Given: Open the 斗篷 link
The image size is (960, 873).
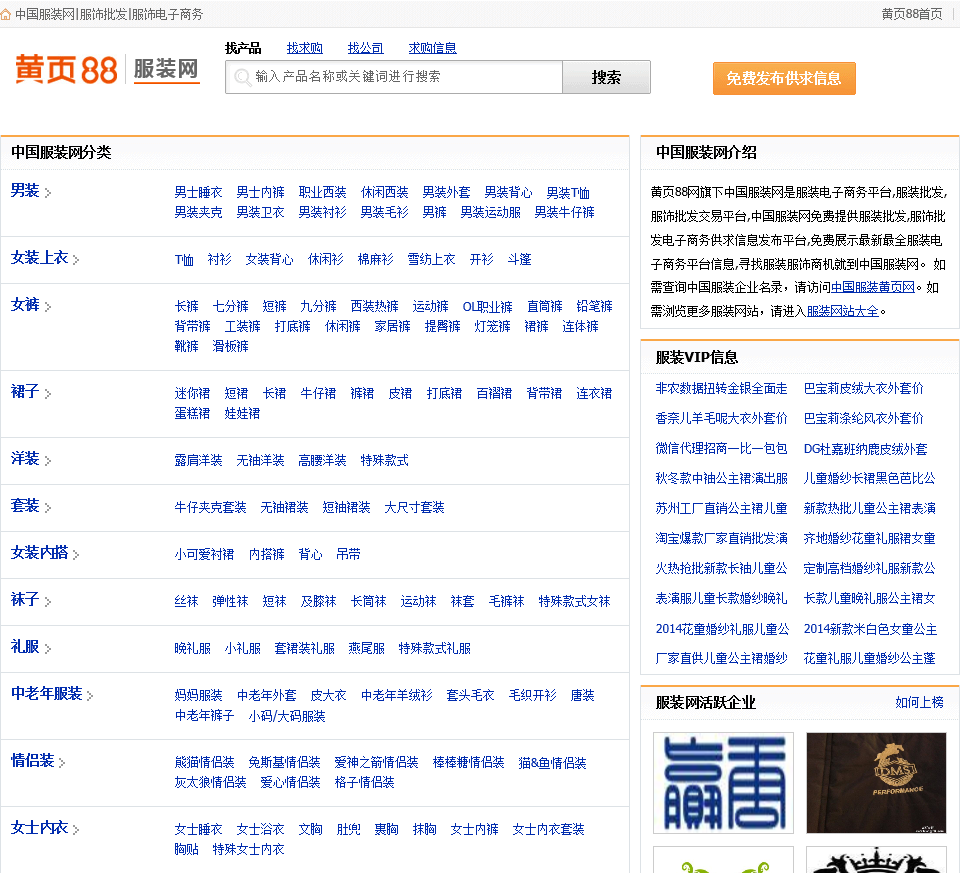Looking at the screenshot, I should coord(519,259).
